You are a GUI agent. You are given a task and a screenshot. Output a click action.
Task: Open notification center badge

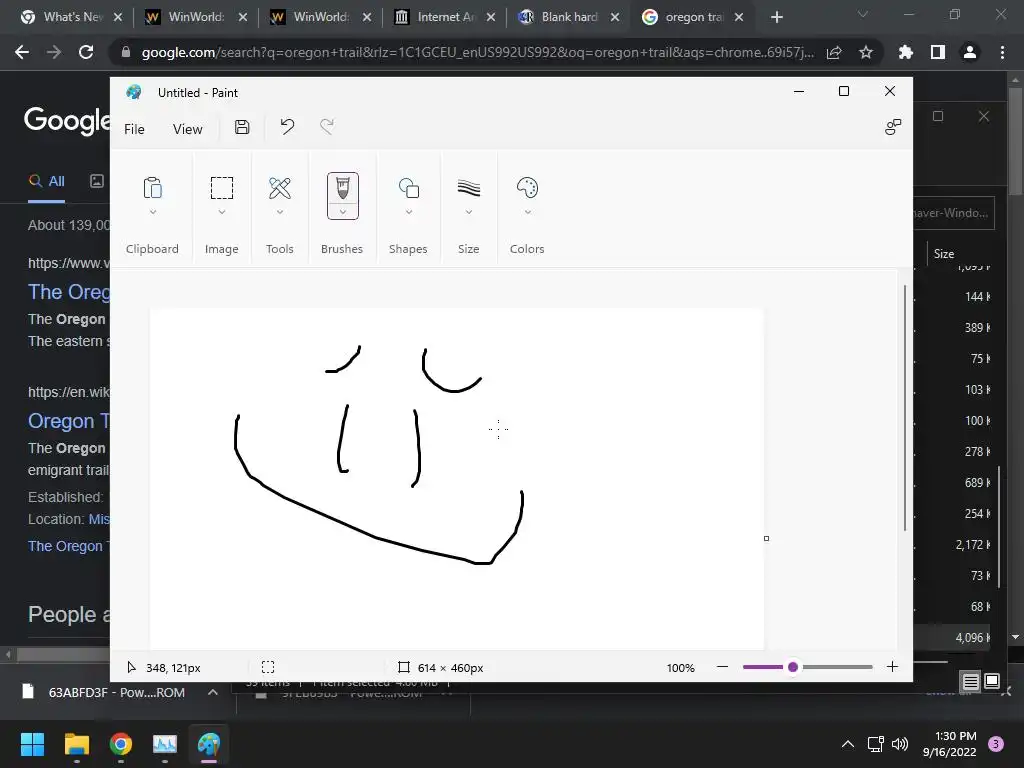(x=996, y=744)
